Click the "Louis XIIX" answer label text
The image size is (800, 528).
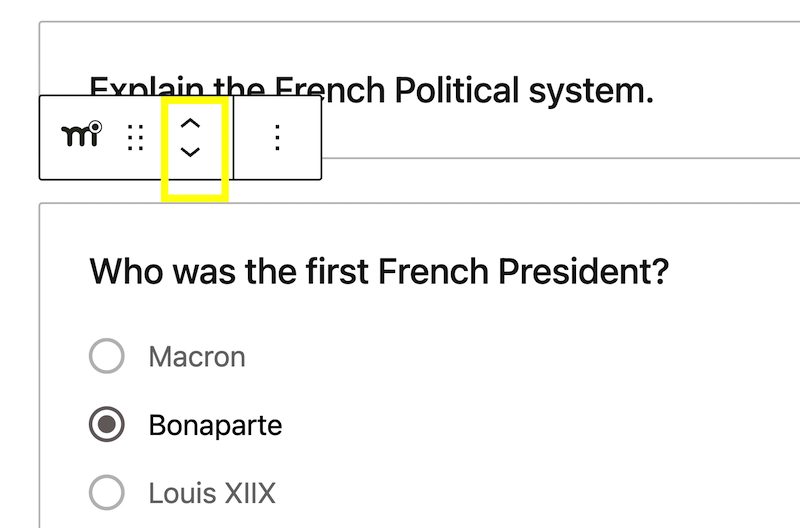[212, 493]
